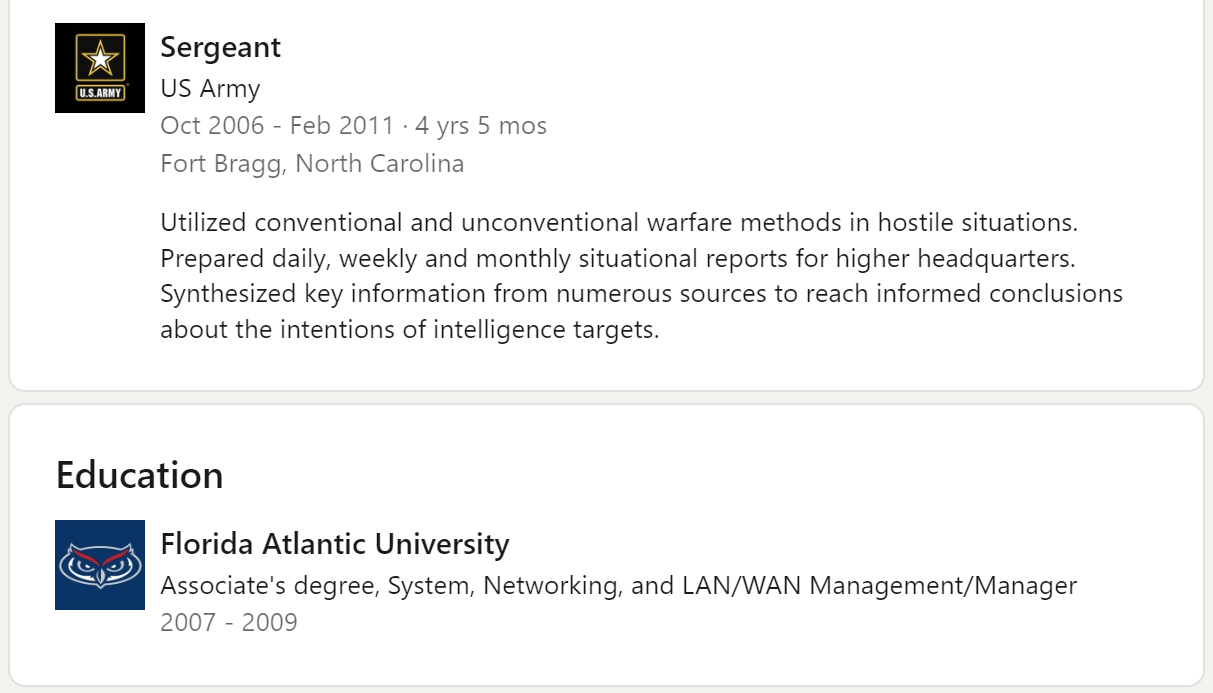Click the U.S.ARMY label inside the logo
The height and width of the screenshot is (693, 1213).
(x=100, y=95)
